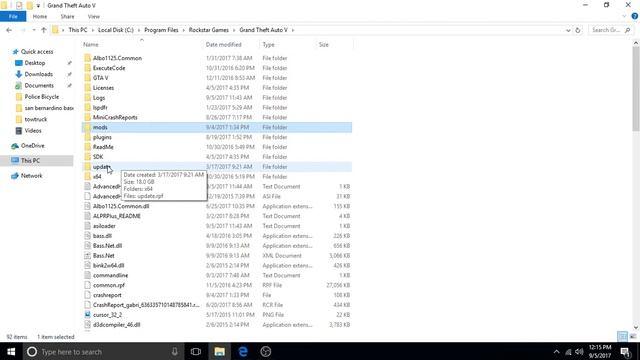Select the Licenses folder
This screenshot has height=360, width=640.
click(x=103, y=88)
